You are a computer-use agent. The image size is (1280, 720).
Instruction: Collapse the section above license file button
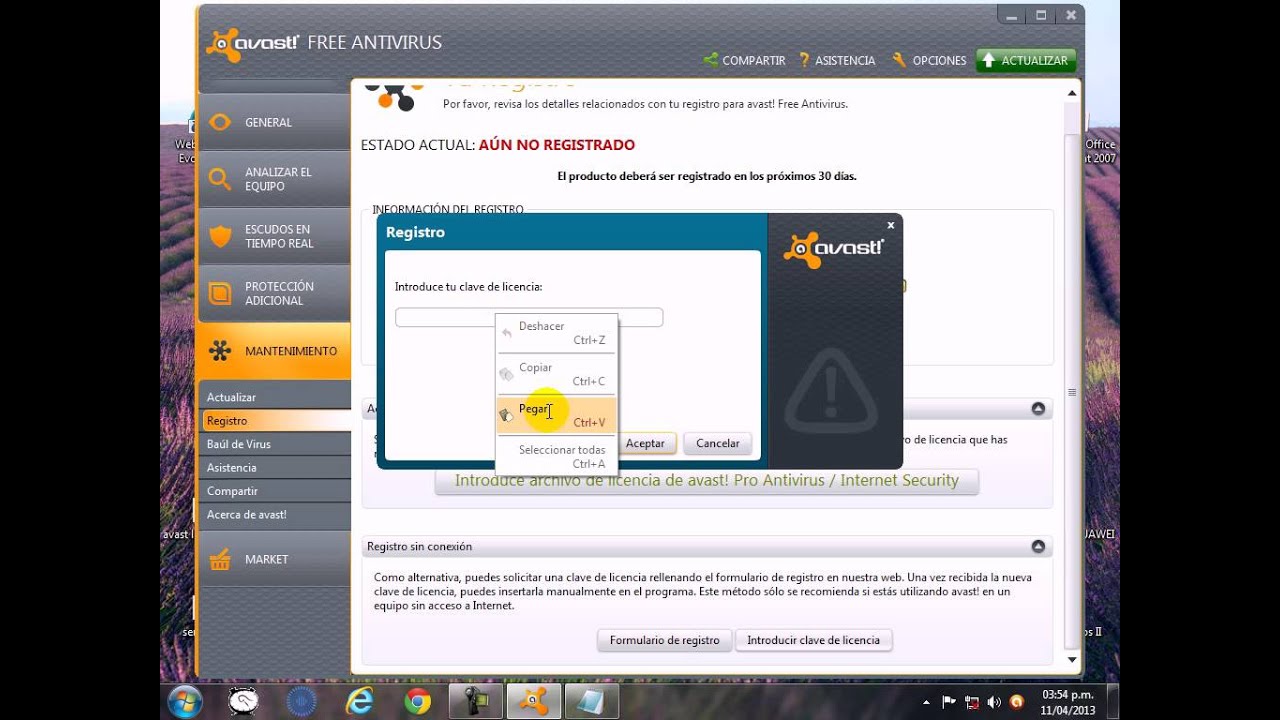click(x=1038, y=408)
